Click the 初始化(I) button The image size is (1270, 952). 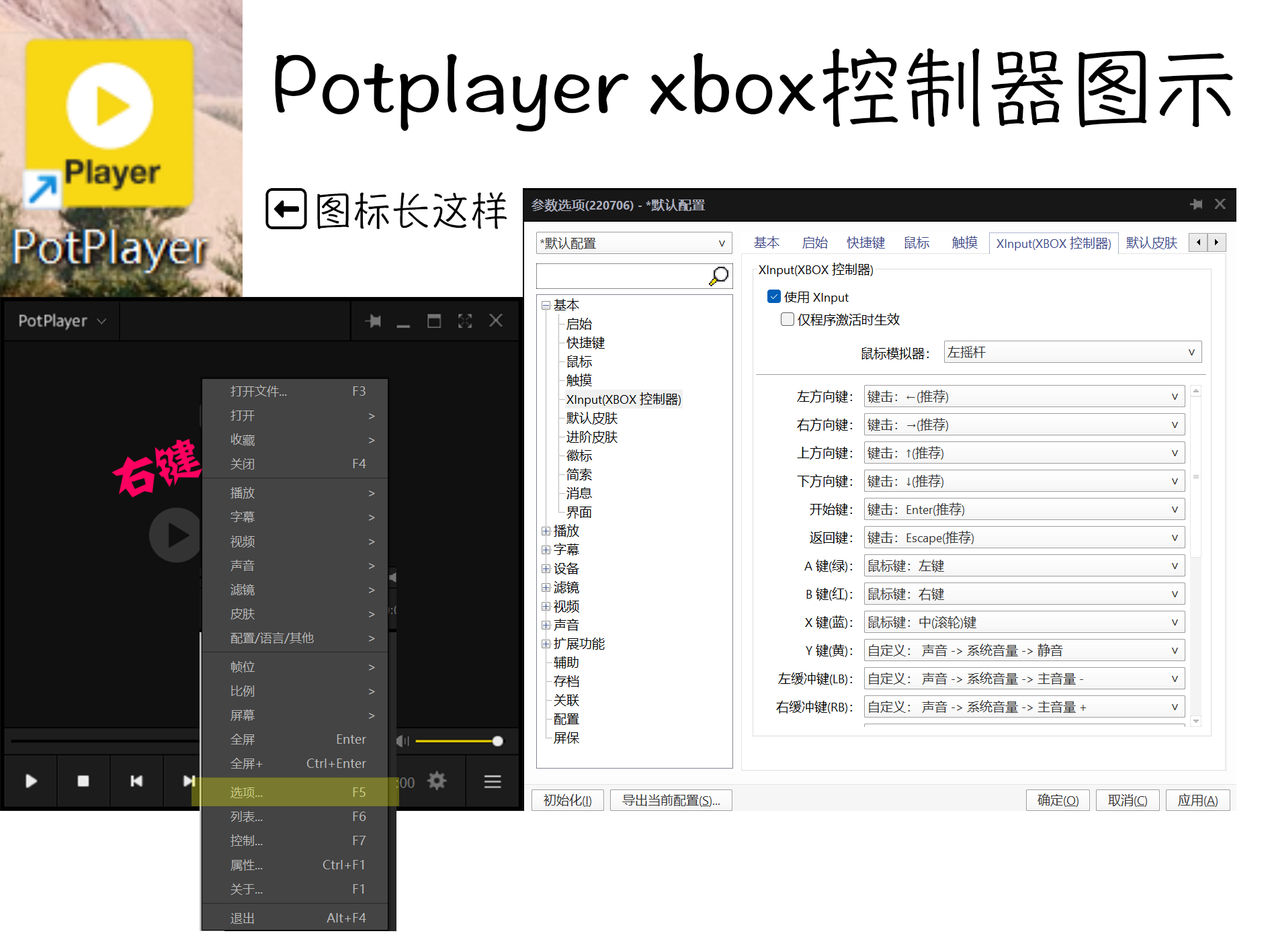tap(568, 800)
